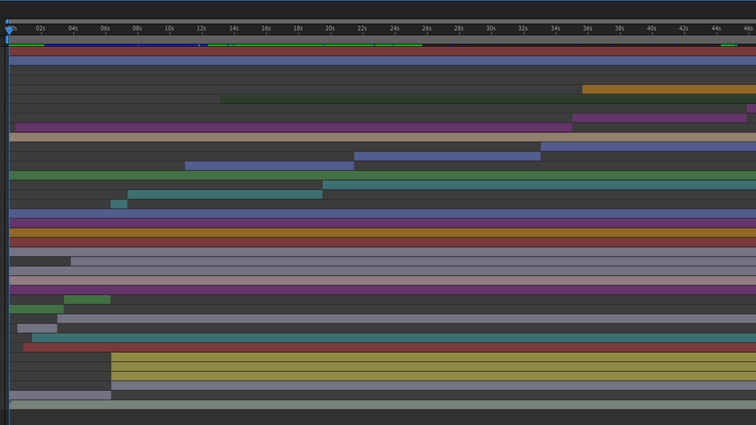
Task: Select the gray layer bar starting at 04s
Action: 413,261
